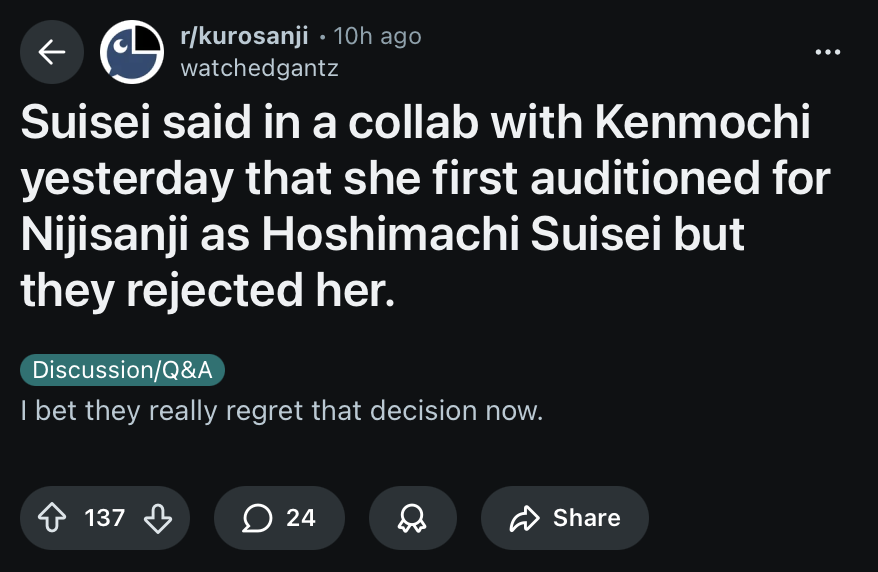Click the 24 comments count
878x572 pixels.
(x=300, y=517)
